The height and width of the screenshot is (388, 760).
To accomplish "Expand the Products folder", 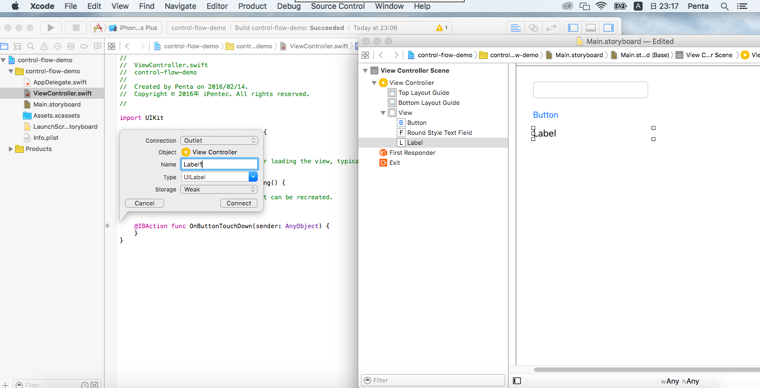I will click(x=11, y=149).
